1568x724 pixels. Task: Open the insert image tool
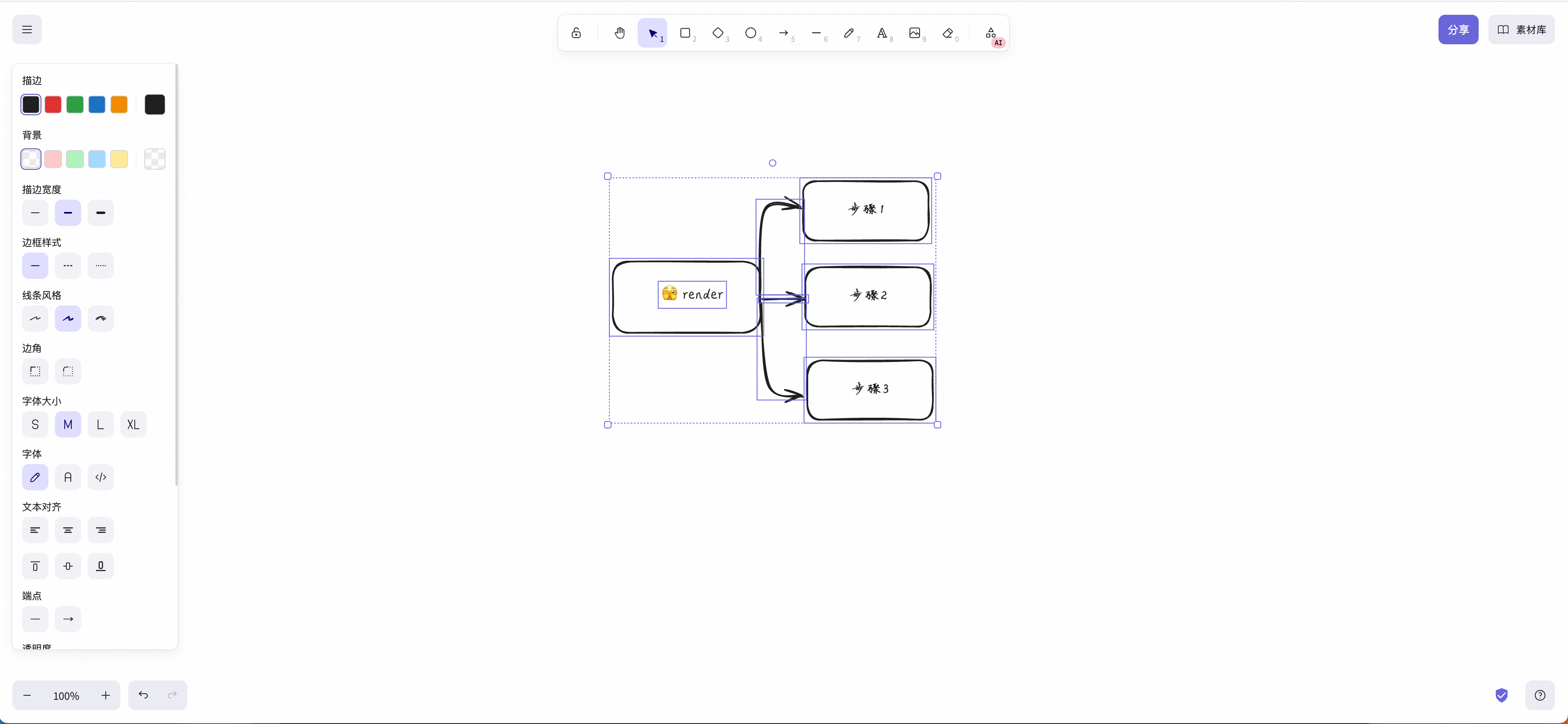(915, 33)
